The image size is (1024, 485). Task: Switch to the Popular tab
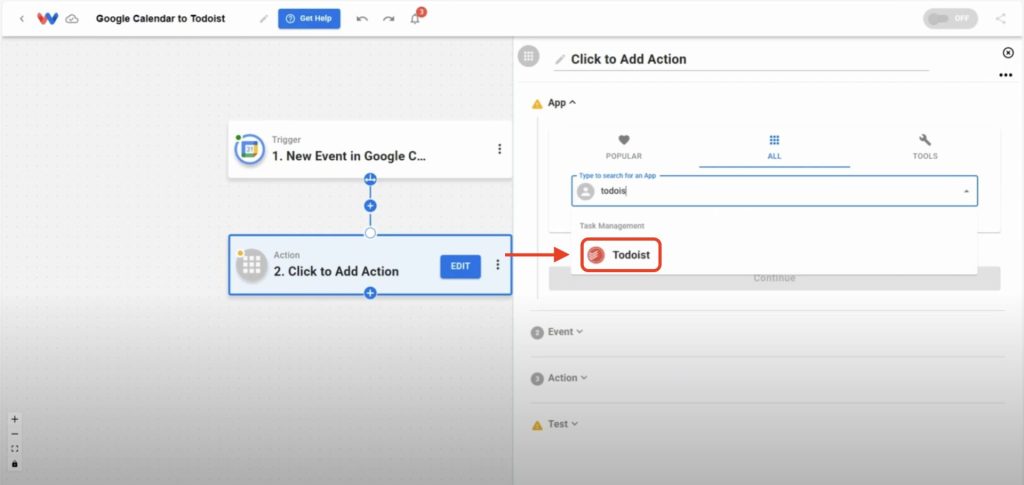624,148
